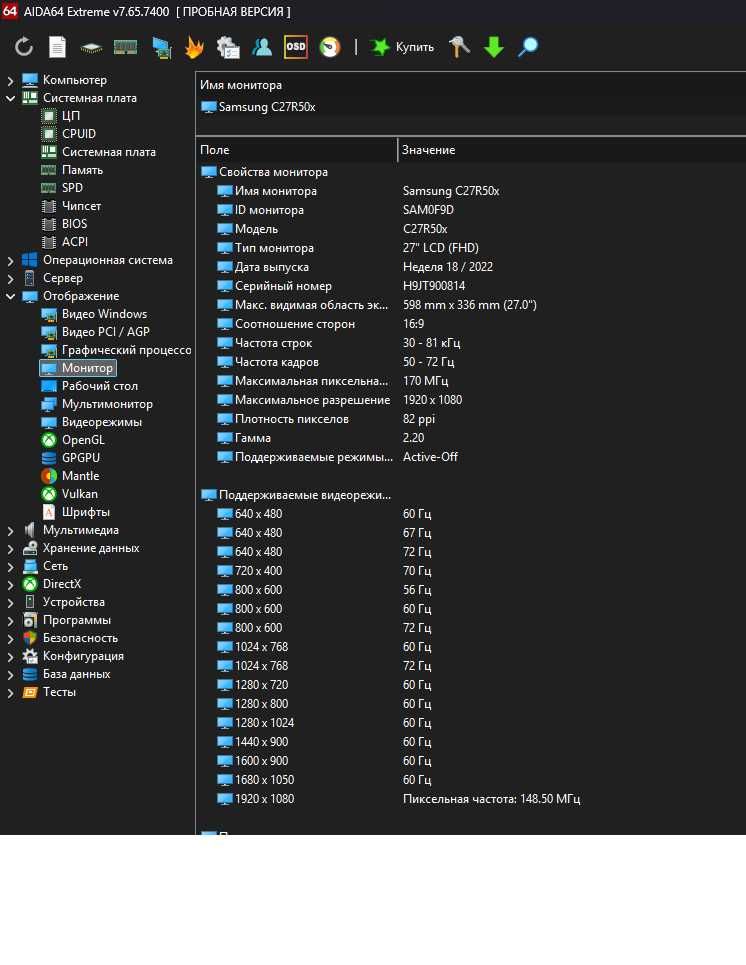
Task: Start the stability test flame icon
Action: pos(195,47)
